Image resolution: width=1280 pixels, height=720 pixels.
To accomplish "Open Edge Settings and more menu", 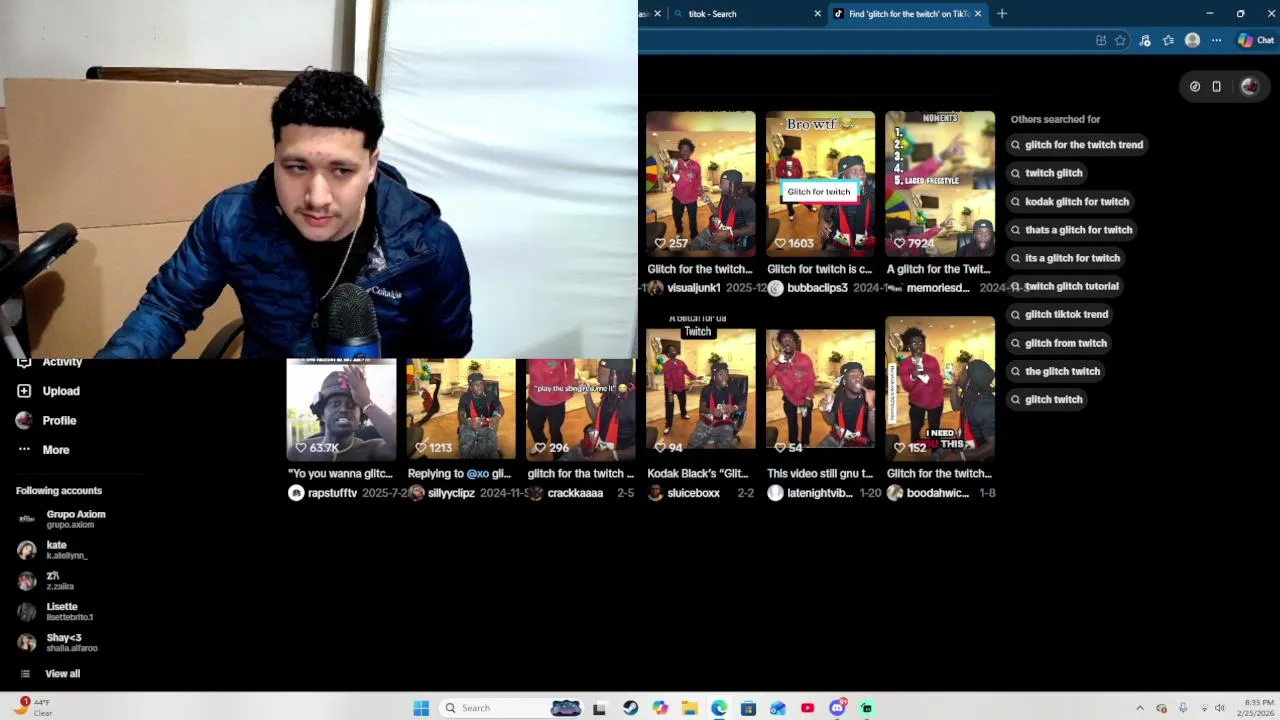I will click(x=1216, y=41).
